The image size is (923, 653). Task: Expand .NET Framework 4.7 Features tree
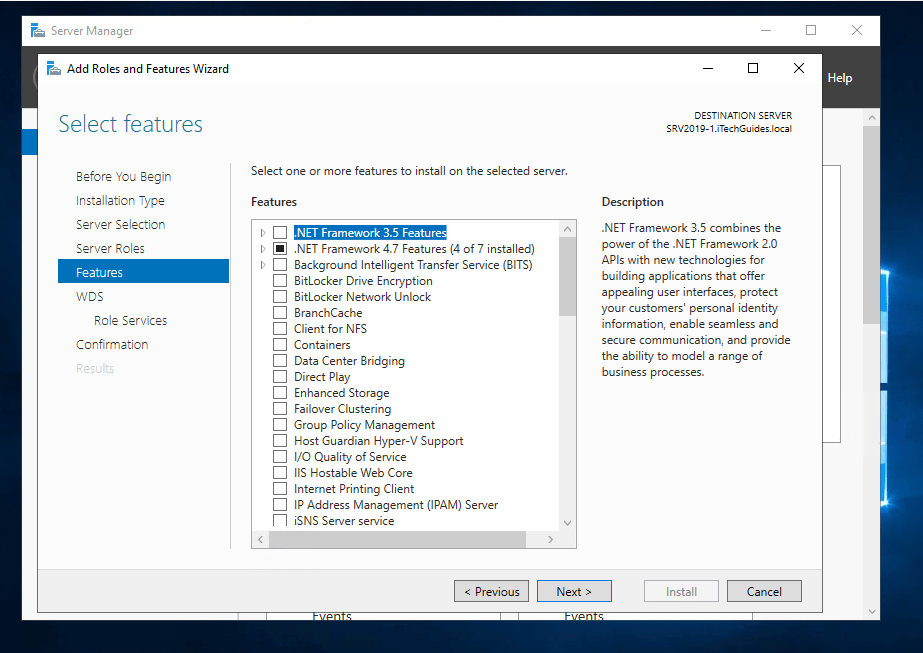pos(263,249)
